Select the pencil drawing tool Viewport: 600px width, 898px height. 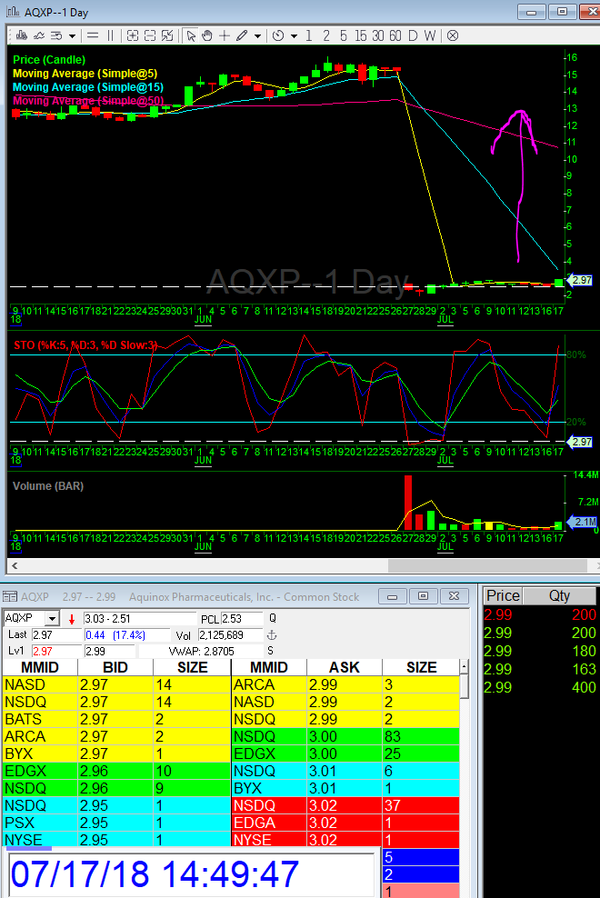pyautogui.click(x=242, y=35)
